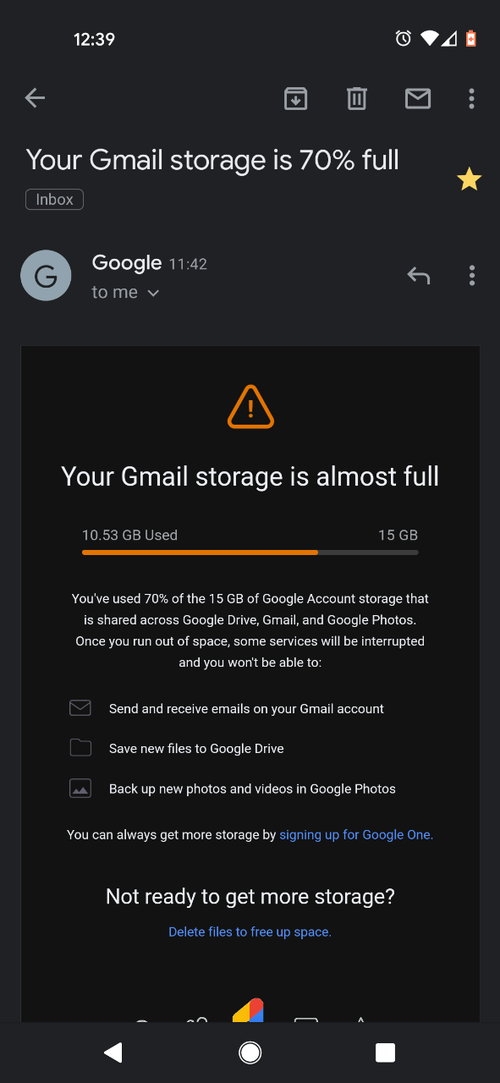
Task: Tap the orange warning triangle icon
Action: (251, 407)
